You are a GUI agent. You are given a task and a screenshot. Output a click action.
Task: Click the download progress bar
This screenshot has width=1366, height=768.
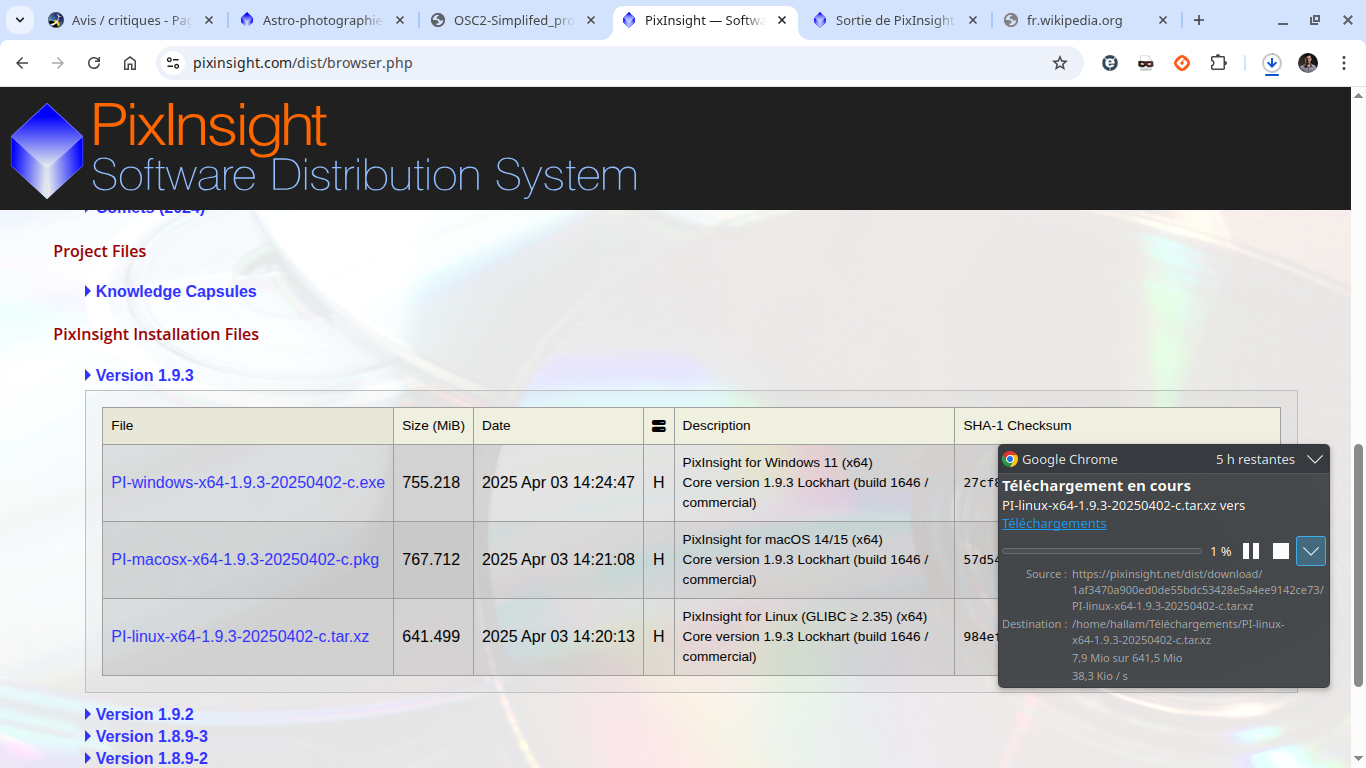point(1102,551)
